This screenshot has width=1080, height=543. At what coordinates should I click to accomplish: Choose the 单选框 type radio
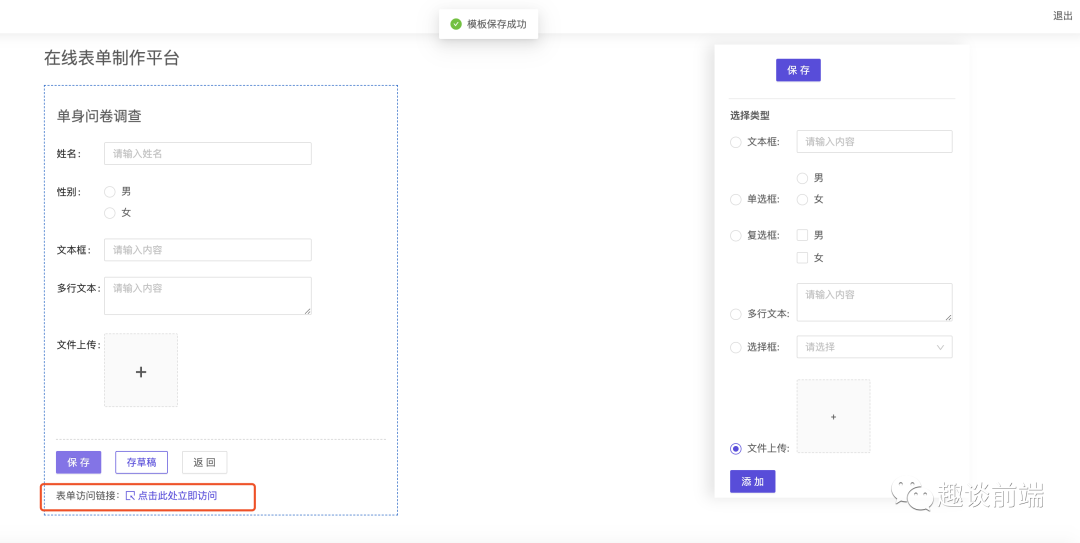(x=736, y=200)
